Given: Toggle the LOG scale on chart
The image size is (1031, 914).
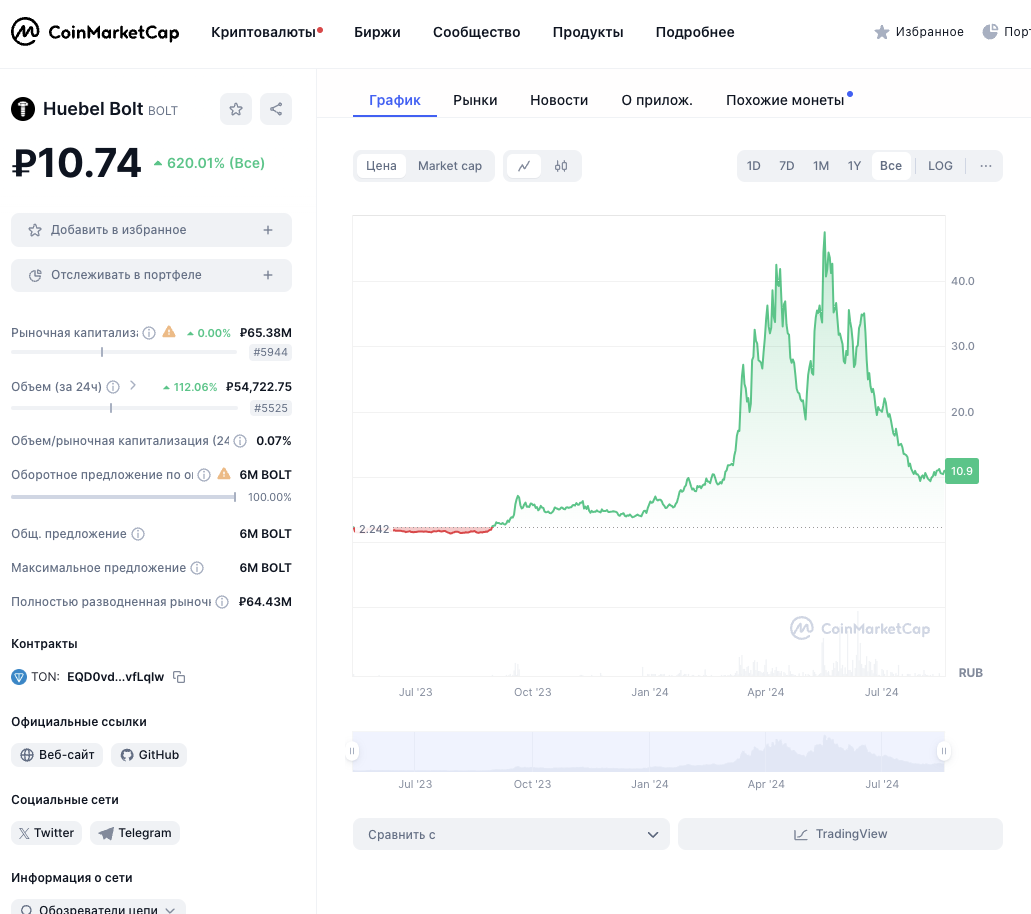Looking at the screenshot, I should [x=940, y=166].
